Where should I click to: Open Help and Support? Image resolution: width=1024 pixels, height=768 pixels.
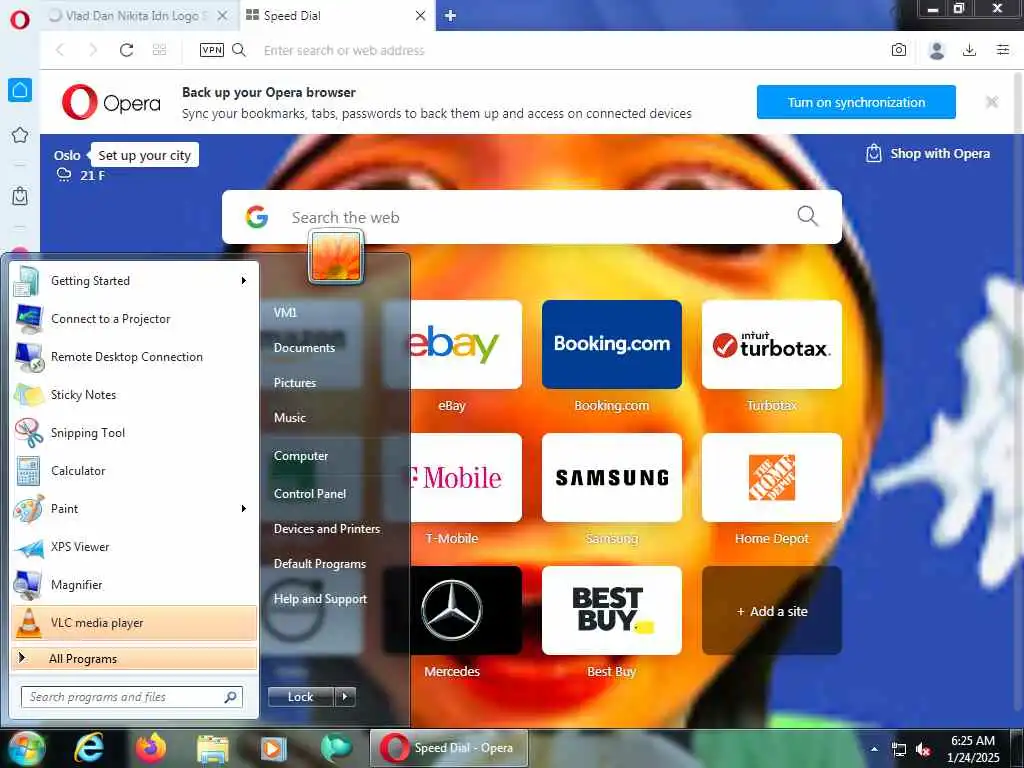(321, 599)
